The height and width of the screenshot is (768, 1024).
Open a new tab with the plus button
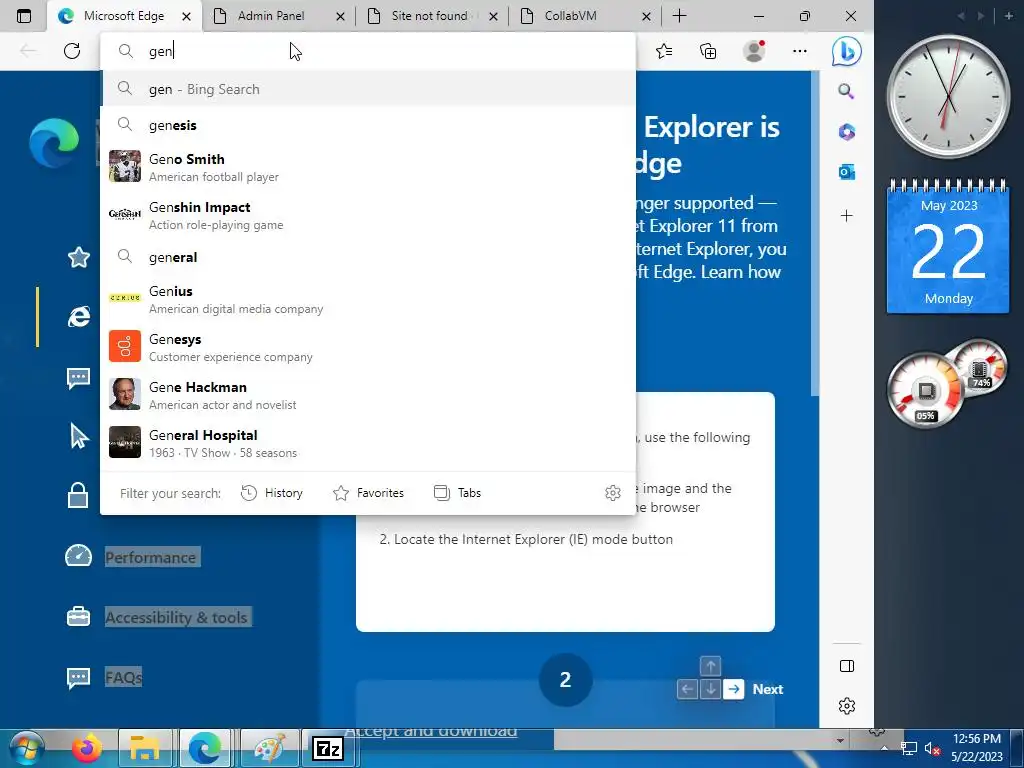pyautogui.click(x=679, y=16)
